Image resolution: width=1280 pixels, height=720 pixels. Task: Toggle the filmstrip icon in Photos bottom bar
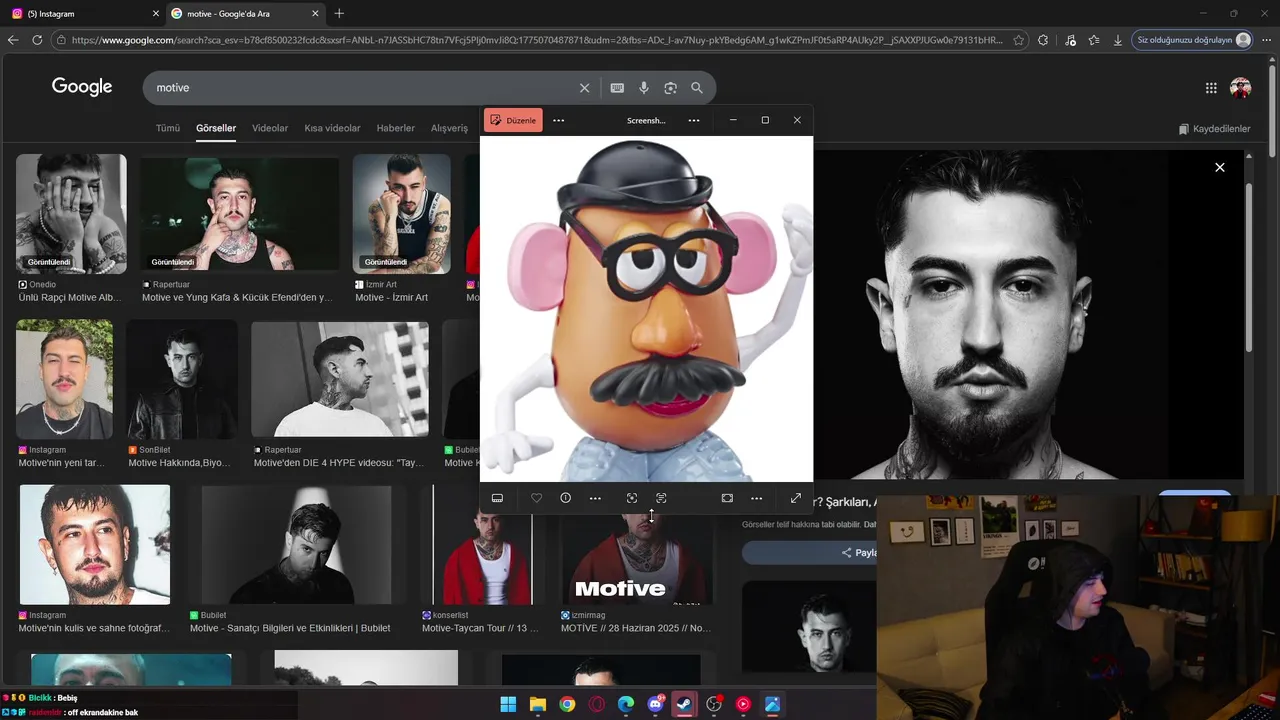pyautogui.click(x=497, y=498)
